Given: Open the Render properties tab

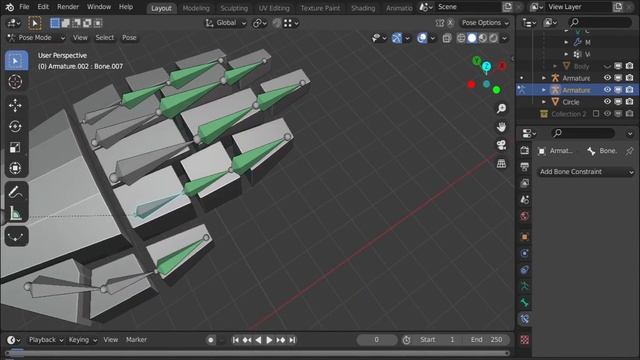Looking at the screenshot, I should point(524,151).
